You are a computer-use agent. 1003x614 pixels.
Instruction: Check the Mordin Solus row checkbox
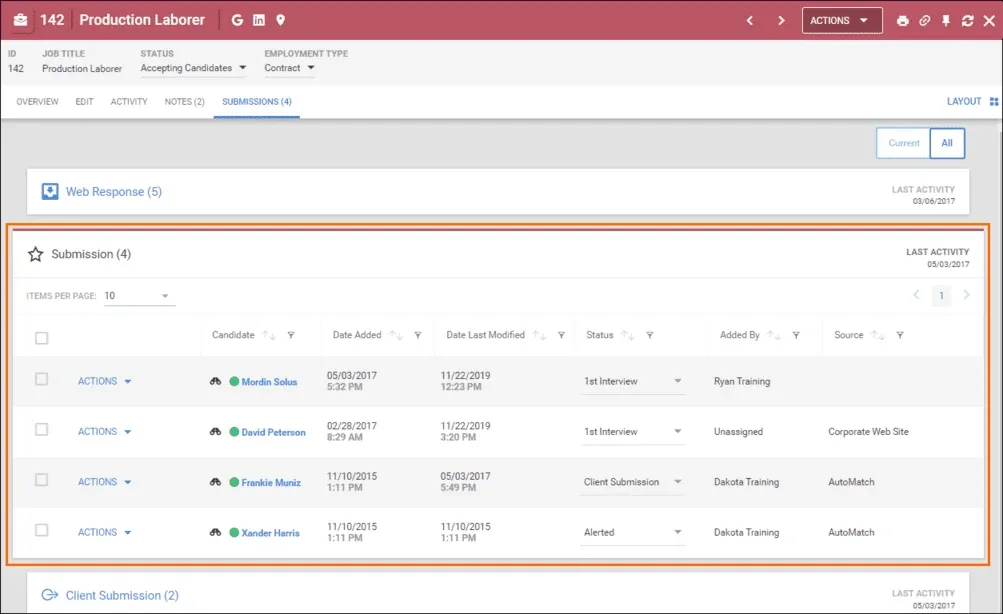click(42, 379)
